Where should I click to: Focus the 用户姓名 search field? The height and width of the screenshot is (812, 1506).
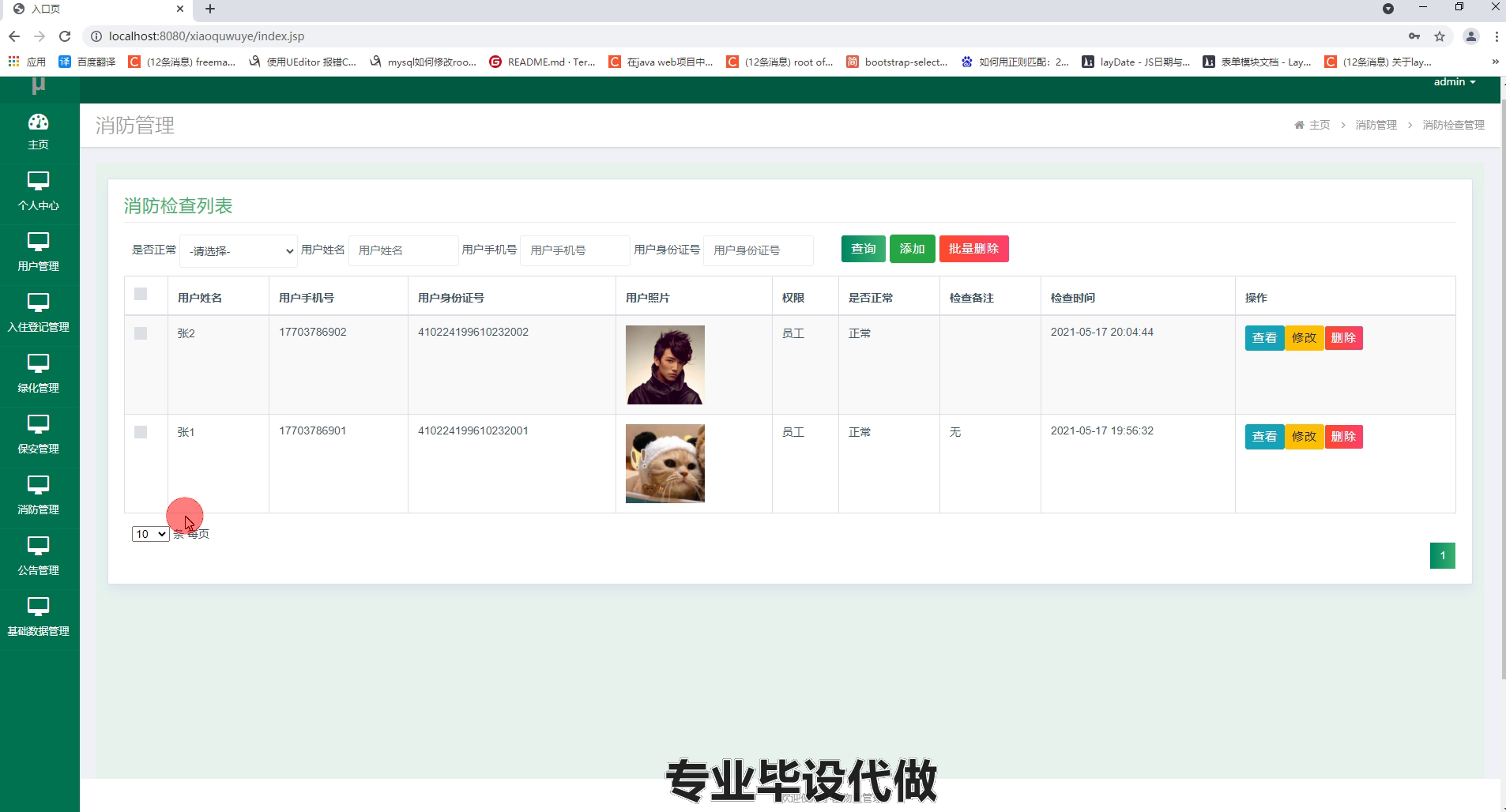click(403, 250)
